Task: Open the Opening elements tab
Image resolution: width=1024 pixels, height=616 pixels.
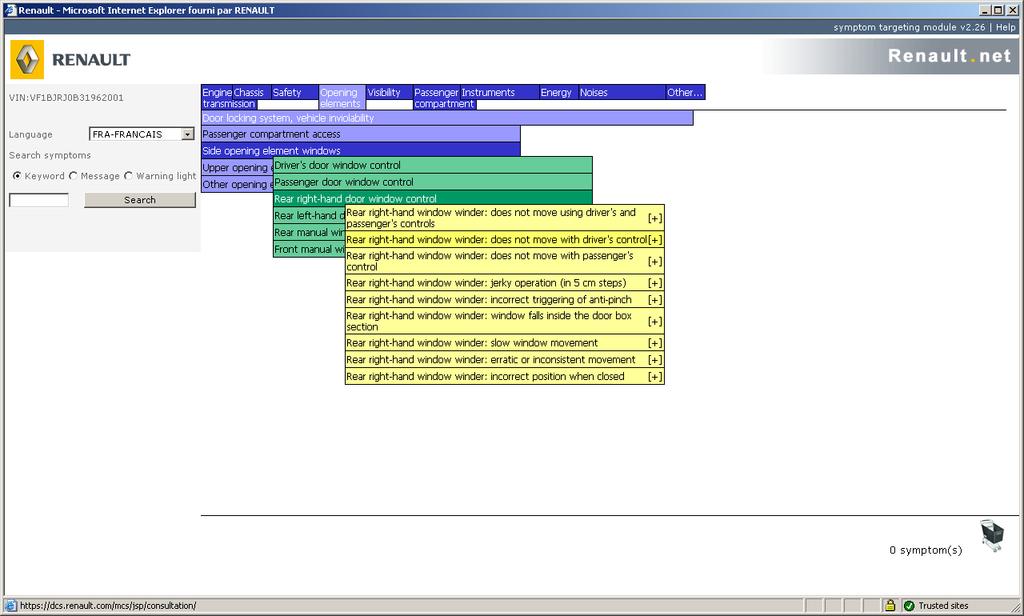Action: tap(341, 98)
